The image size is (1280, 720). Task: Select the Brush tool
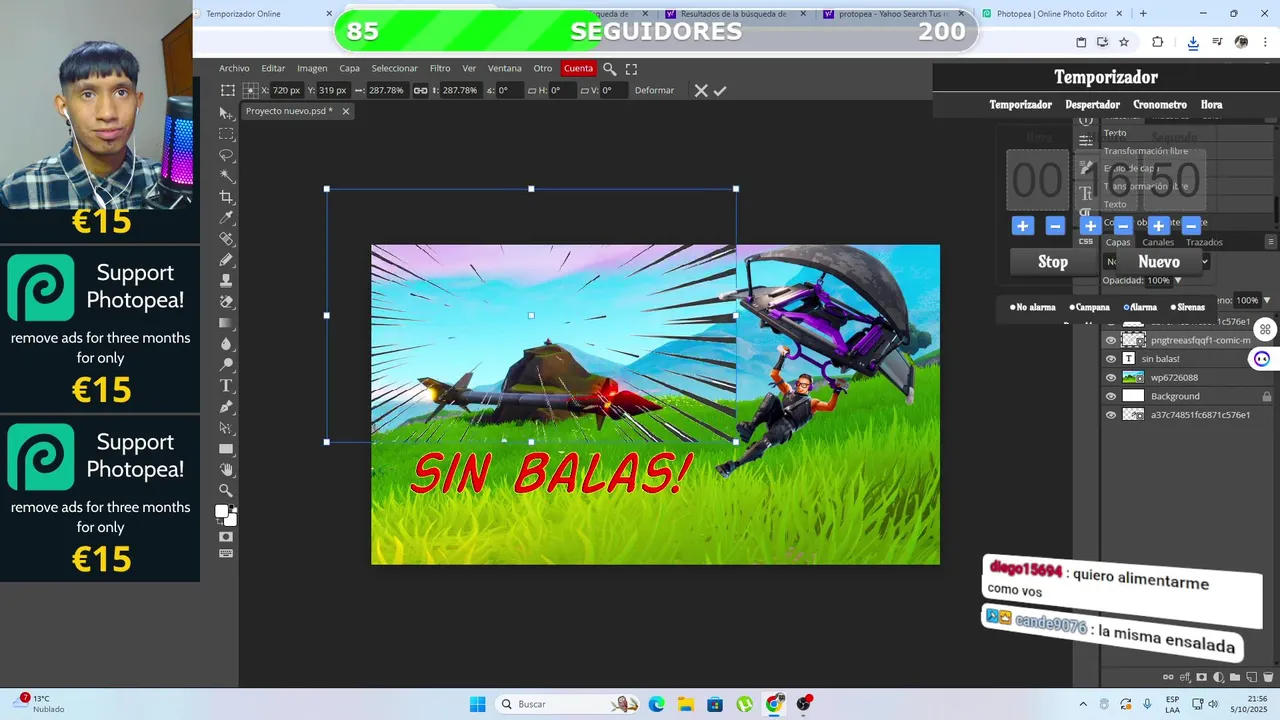[226, 260]
